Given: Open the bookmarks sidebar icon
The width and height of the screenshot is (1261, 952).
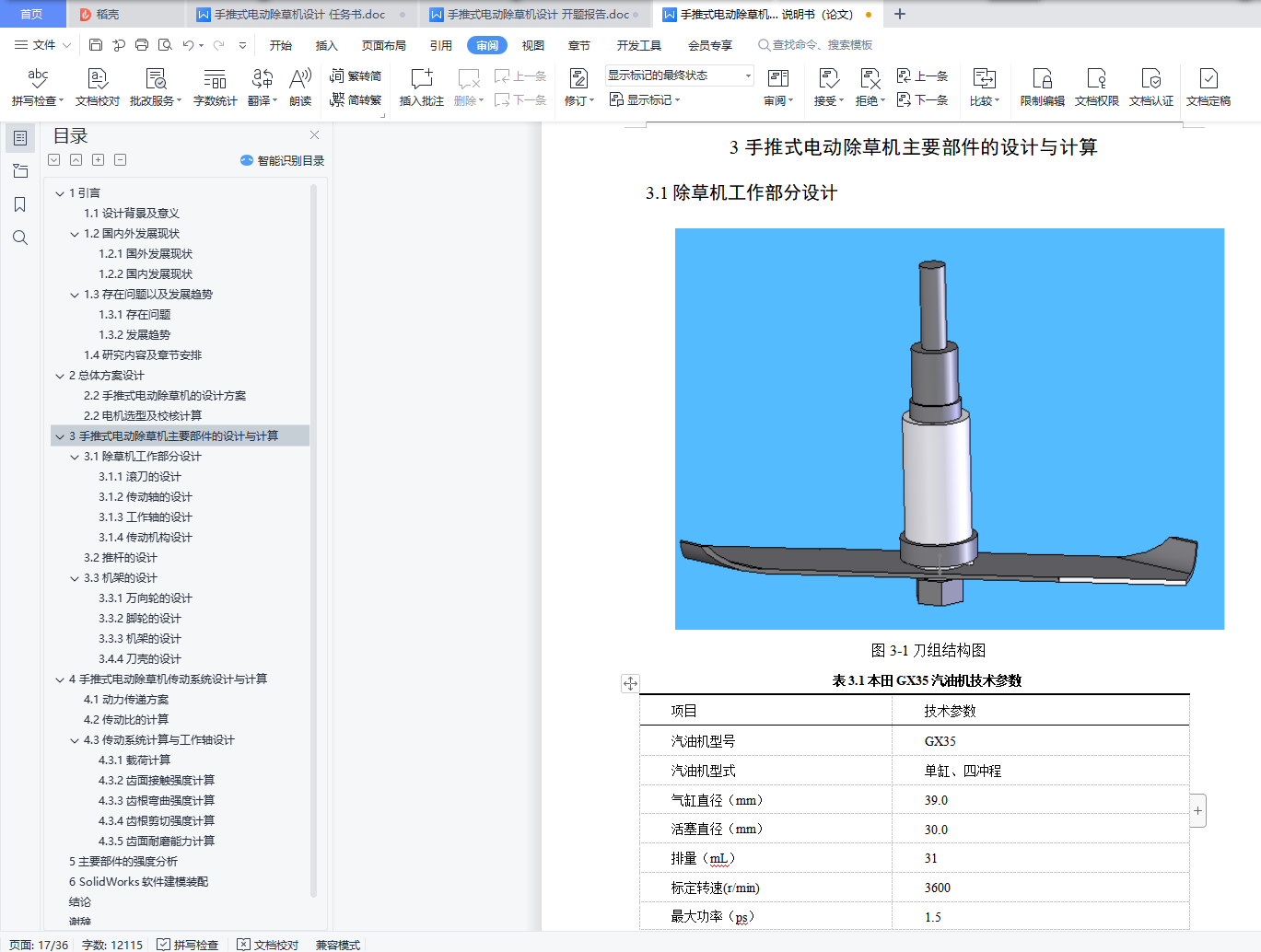Looking at the screenshot, I should click(20, 204).
